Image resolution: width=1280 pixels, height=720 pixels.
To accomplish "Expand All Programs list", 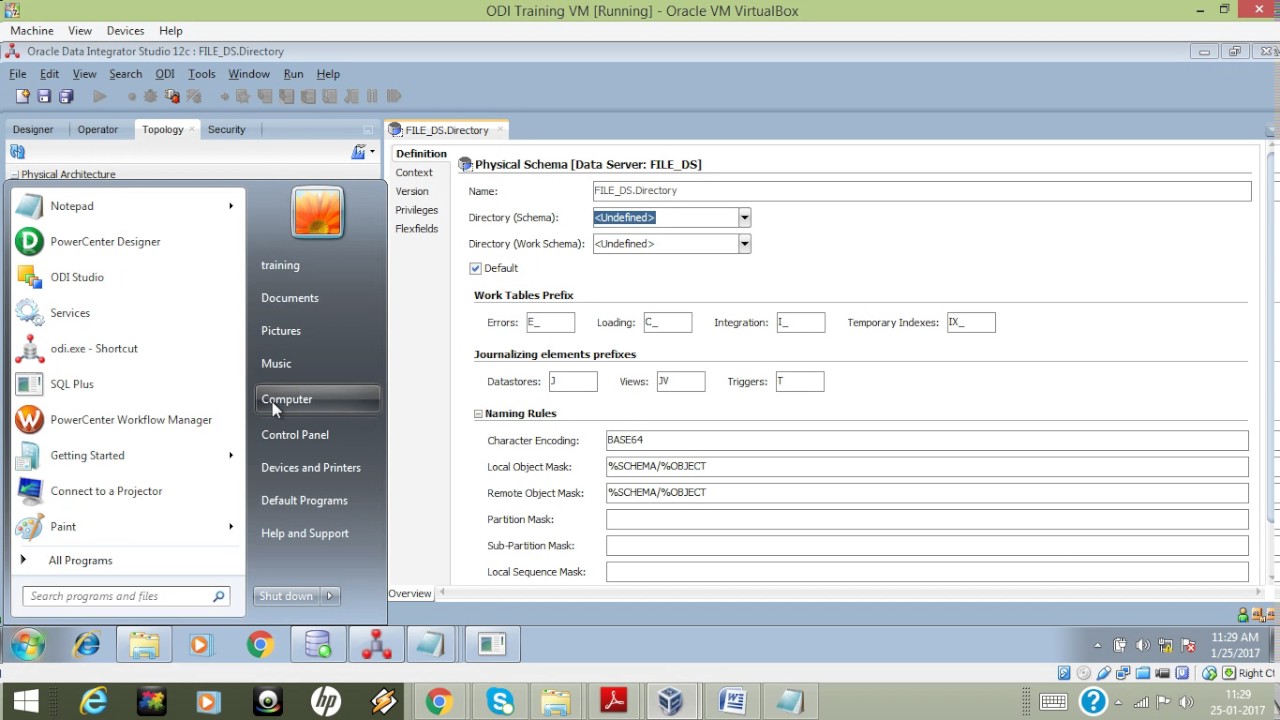I will click(80, 561).
